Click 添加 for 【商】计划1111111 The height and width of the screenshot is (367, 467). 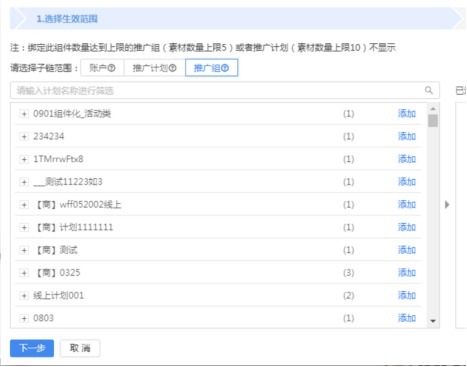point(407,227)
